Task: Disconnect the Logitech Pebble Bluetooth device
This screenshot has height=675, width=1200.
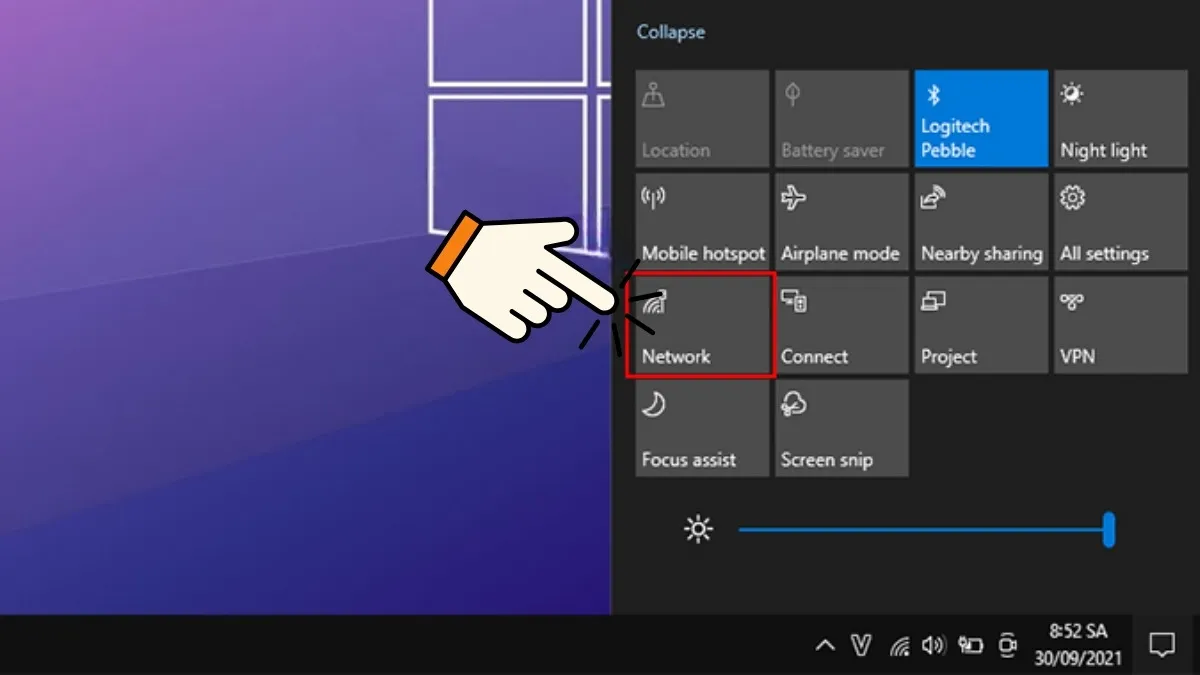Action: coord(980,118)
